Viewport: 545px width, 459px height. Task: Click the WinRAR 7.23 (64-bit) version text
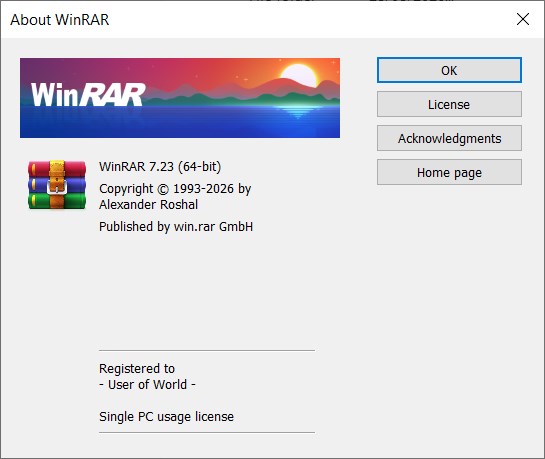160,167
